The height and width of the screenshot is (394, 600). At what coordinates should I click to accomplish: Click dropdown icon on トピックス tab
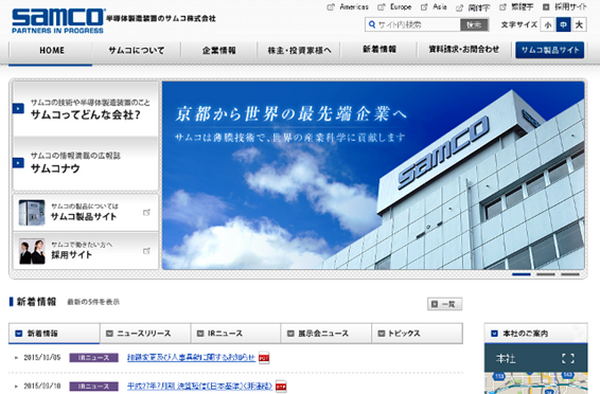click(381, 334)
